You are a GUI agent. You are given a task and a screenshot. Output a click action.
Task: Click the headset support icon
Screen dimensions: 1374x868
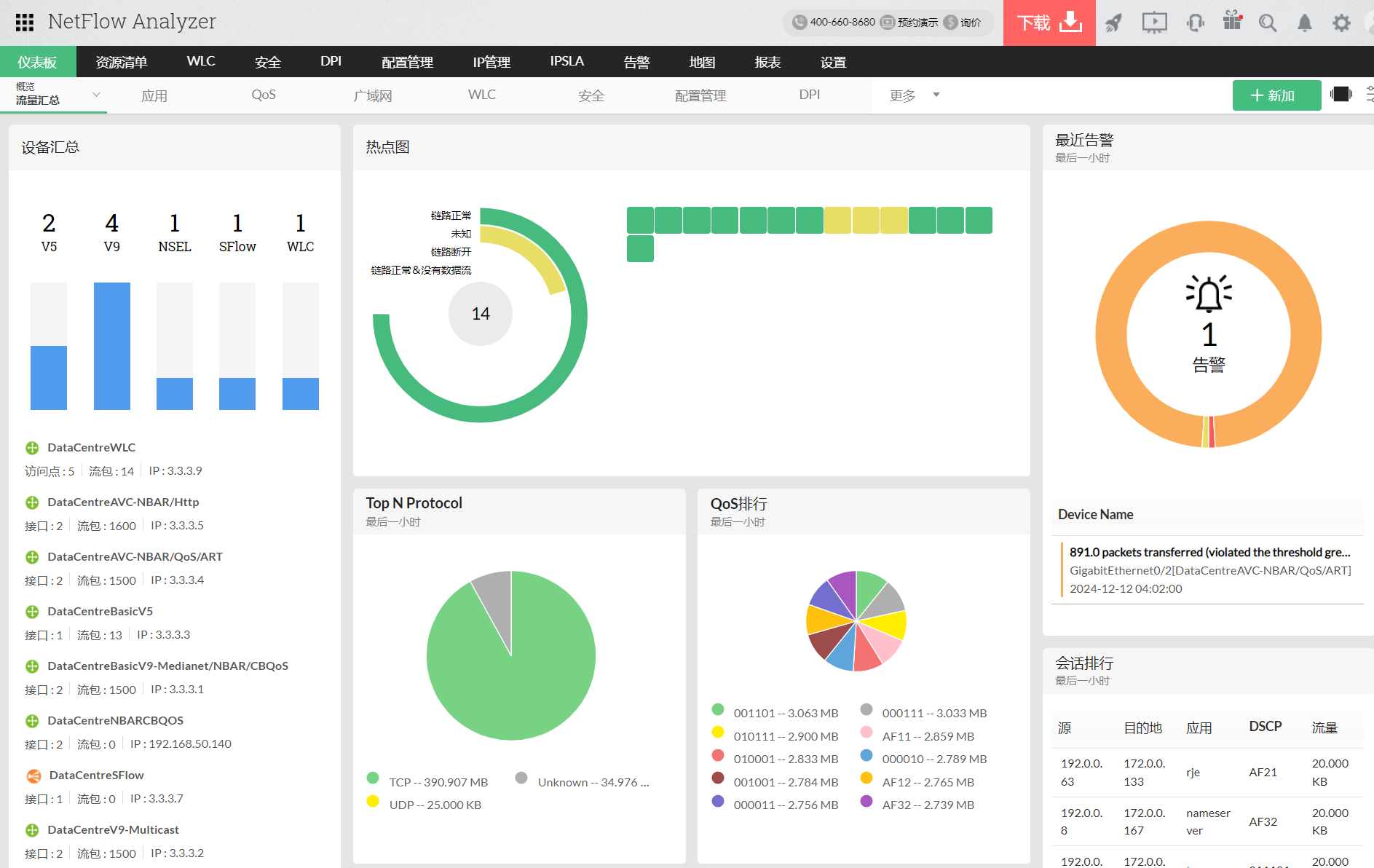tap(1195, 23)
